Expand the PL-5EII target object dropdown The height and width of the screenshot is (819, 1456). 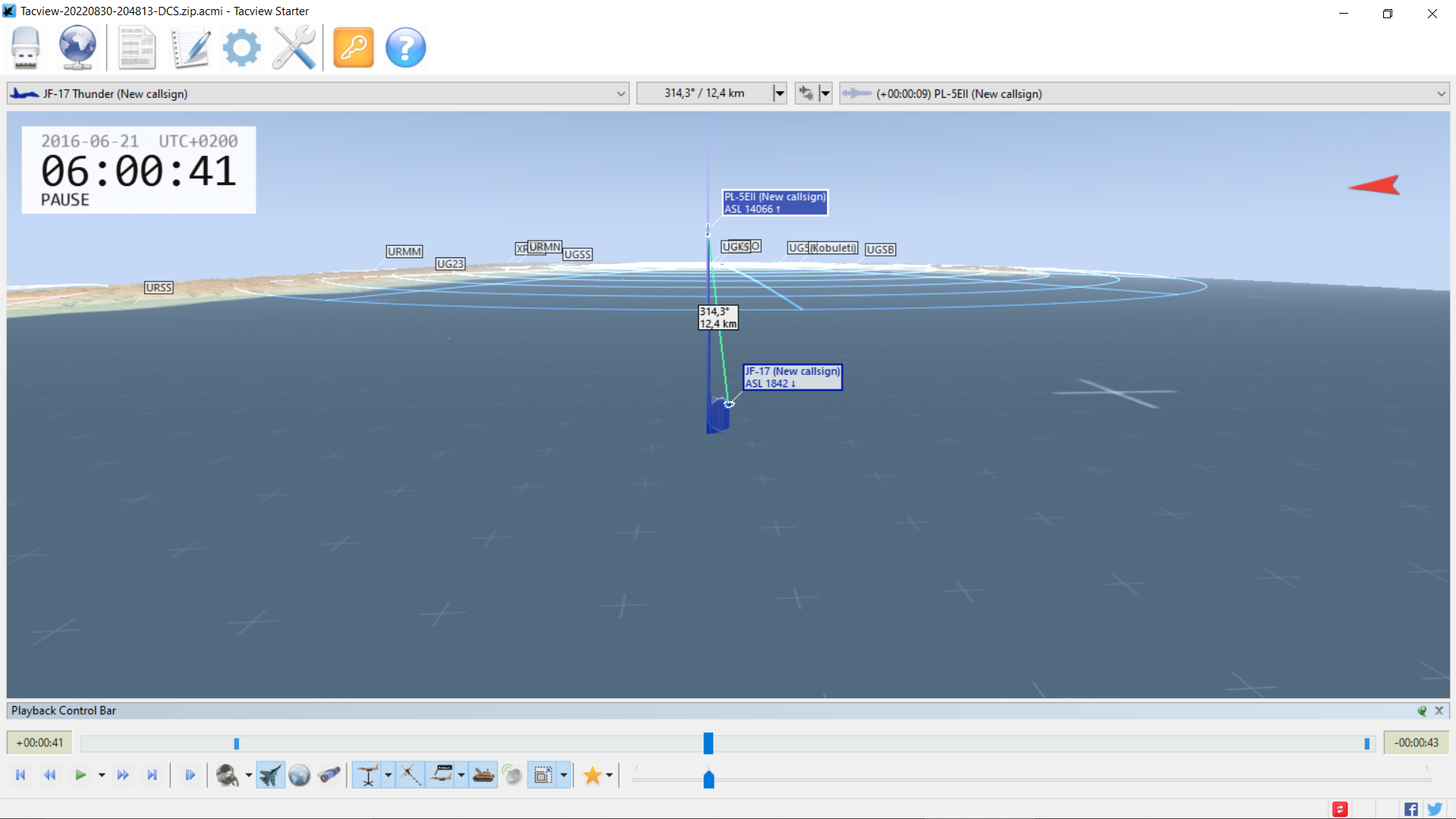1441,94
